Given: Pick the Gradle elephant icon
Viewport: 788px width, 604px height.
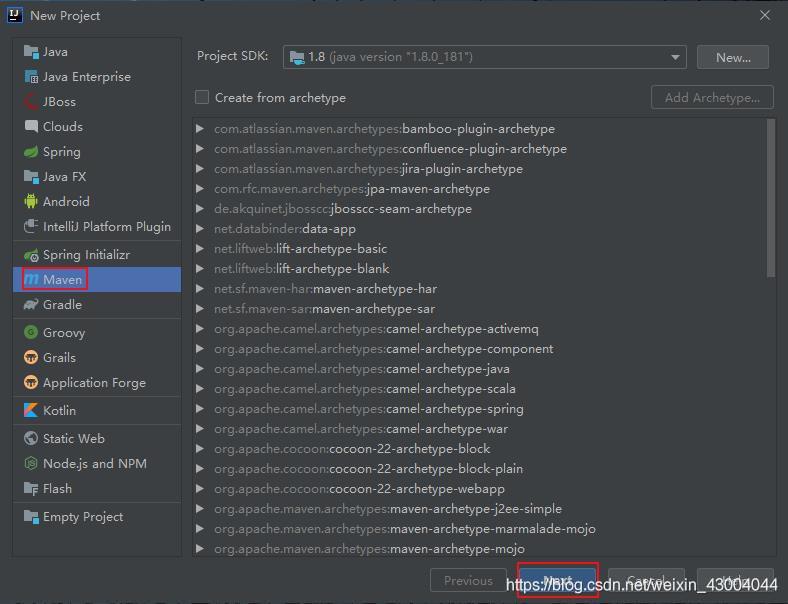Looking at the screenshot, I should click(31, 305).
